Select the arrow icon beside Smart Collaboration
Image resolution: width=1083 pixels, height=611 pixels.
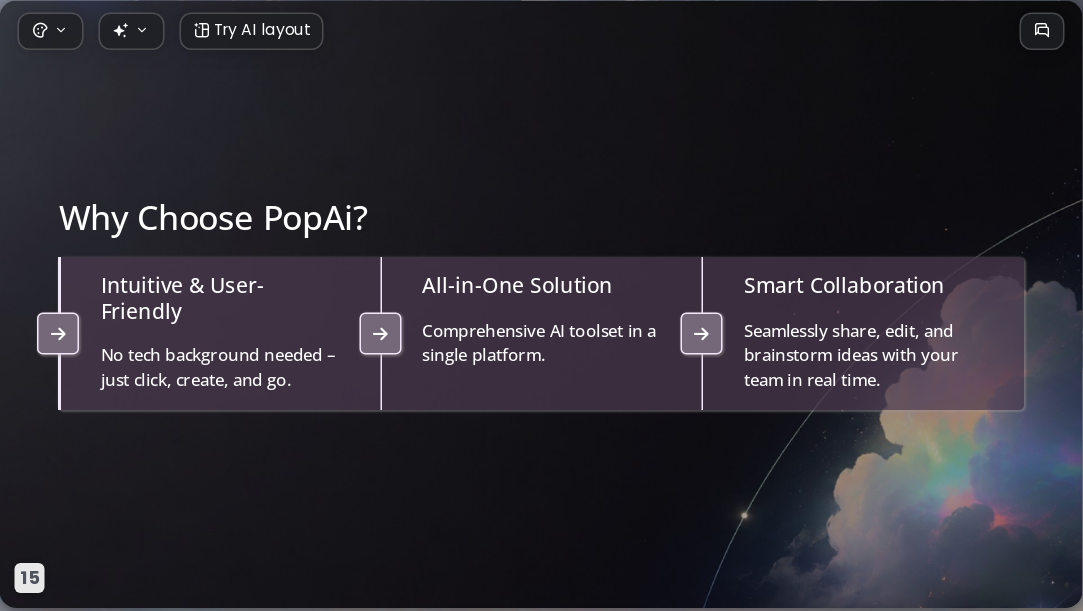point(701,333)
